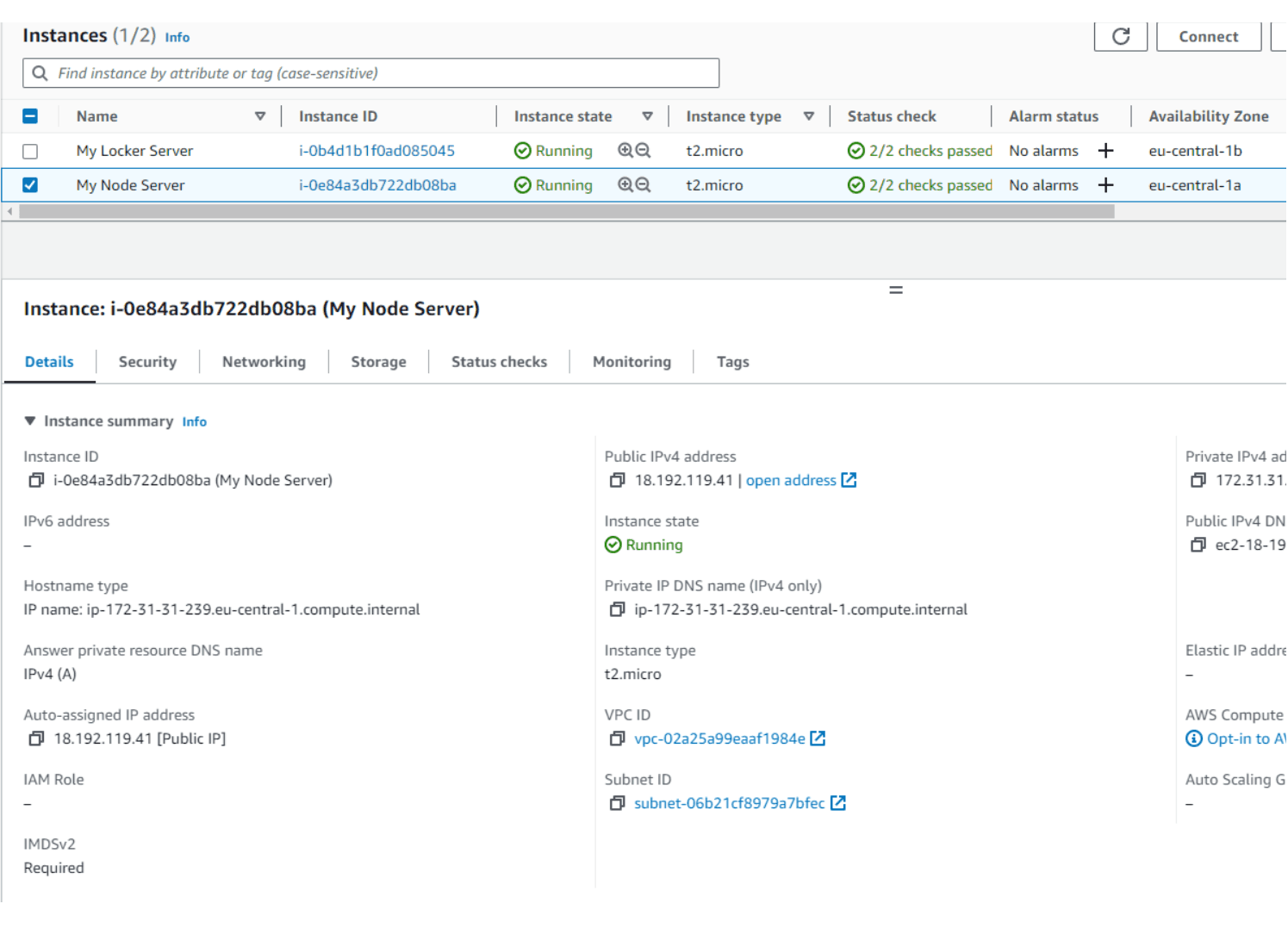Collapse the Instance summary section
1288x935 pixels.
(30, 421)
